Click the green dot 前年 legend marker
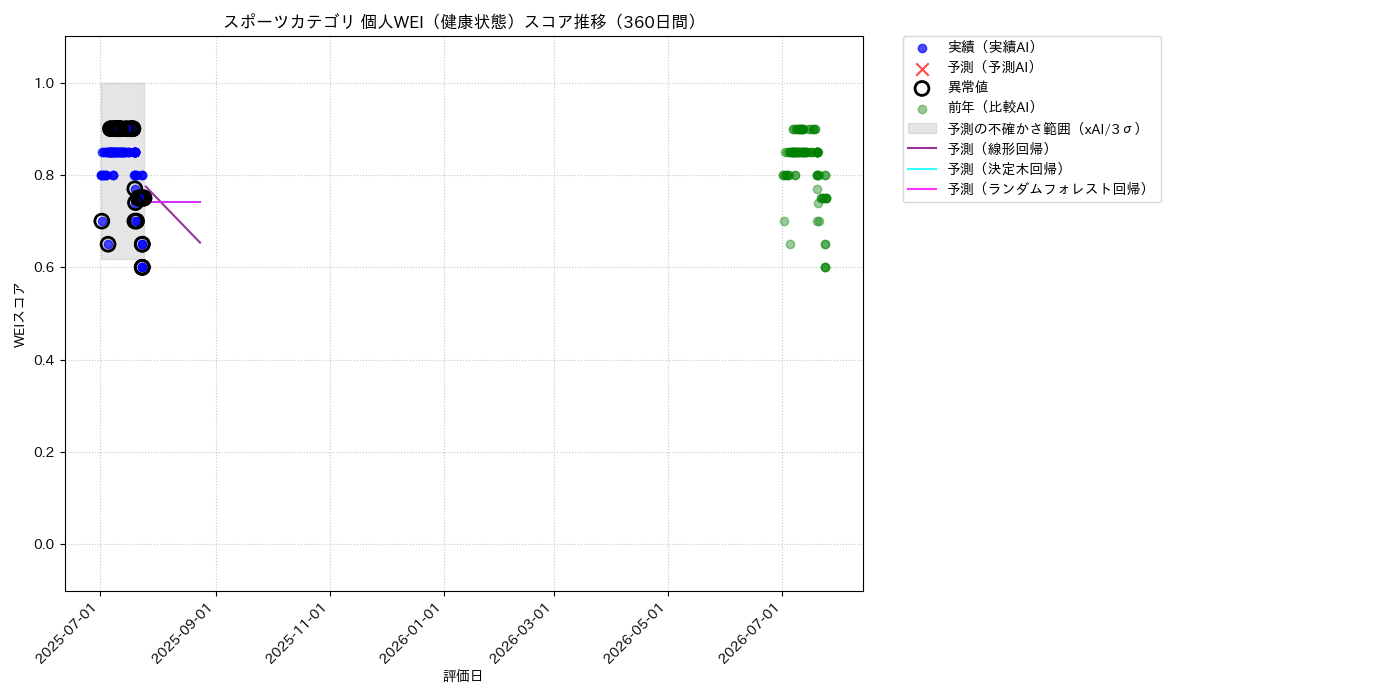1400x700 pixels. point(922,109)
